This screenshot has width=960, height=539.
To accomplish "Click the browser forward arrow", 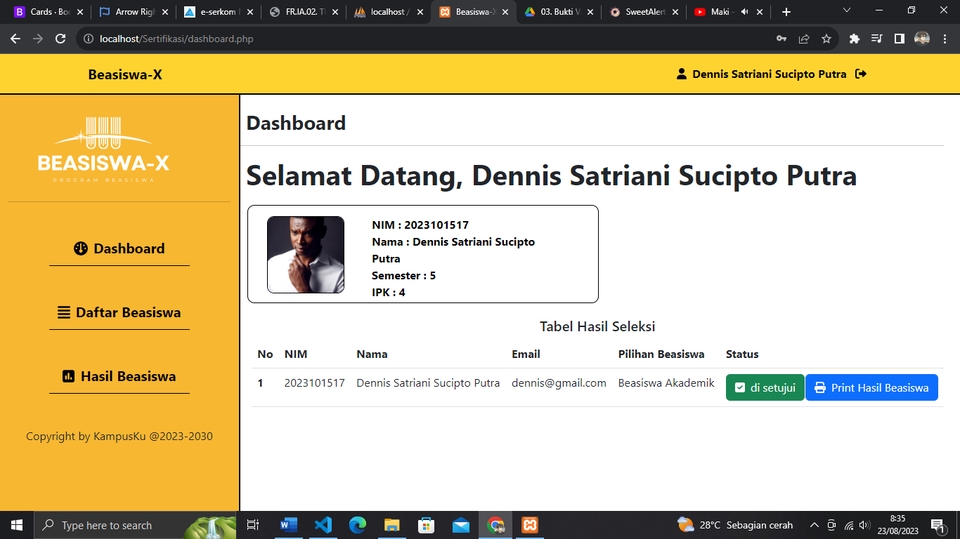I will tap(38, 39).
